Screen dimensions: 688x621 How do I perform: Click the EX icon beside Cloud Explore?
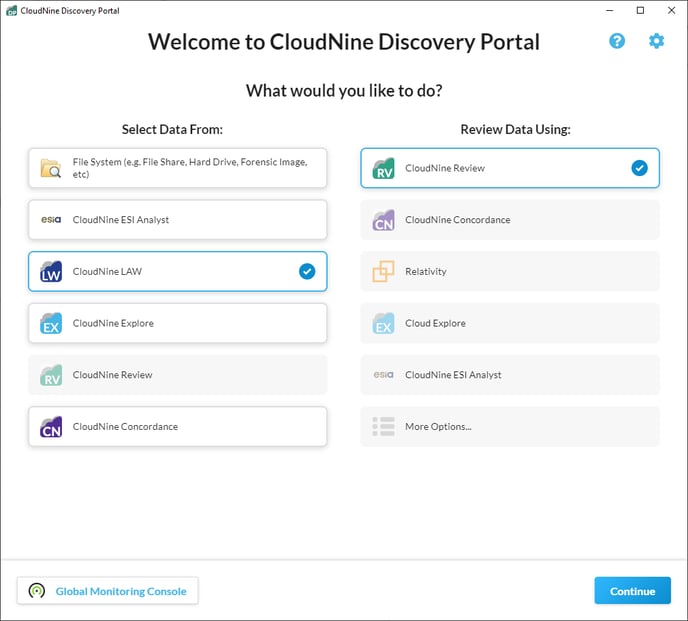pos(383,323)
